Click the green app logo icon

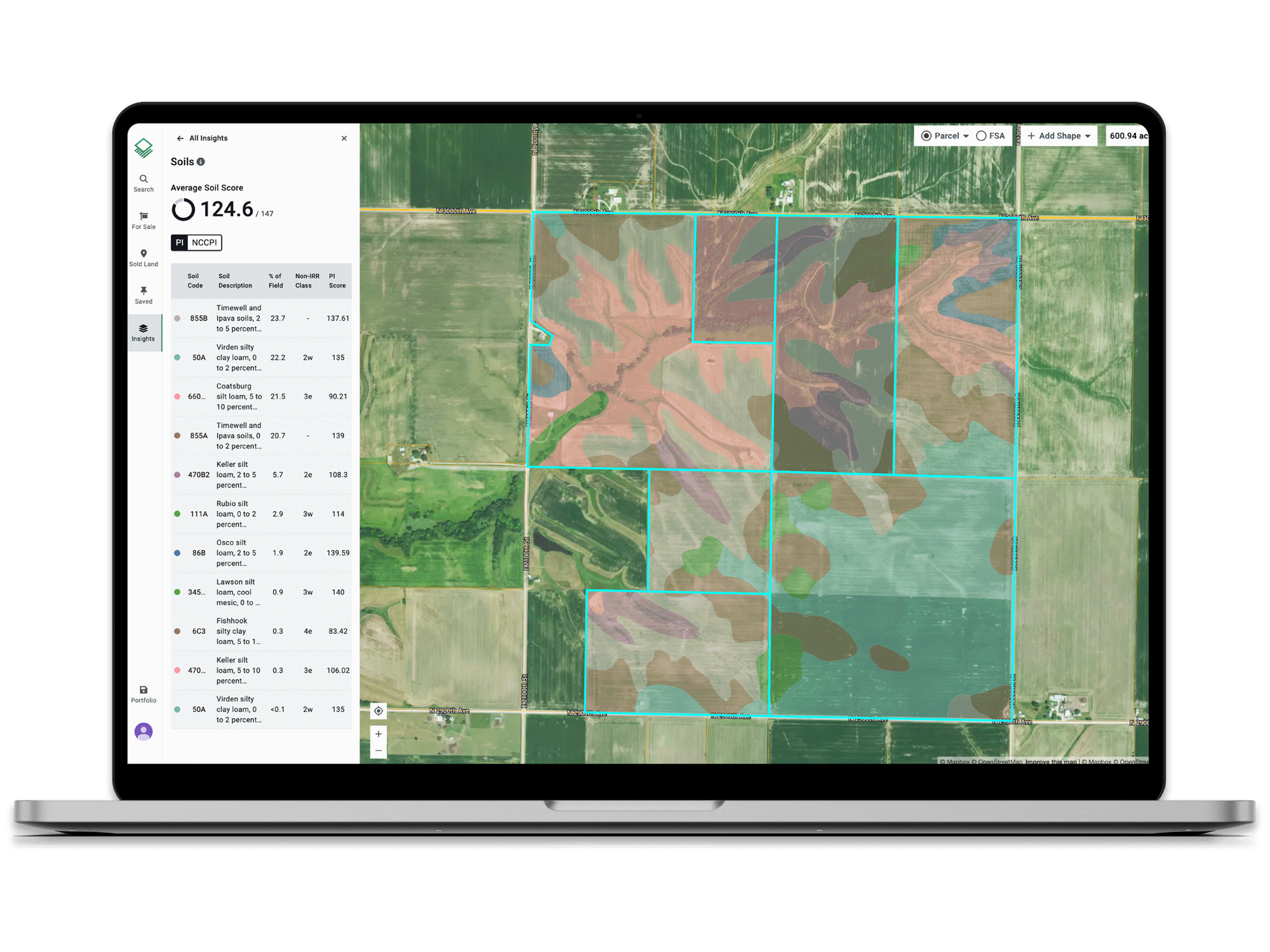click(144, 148)
